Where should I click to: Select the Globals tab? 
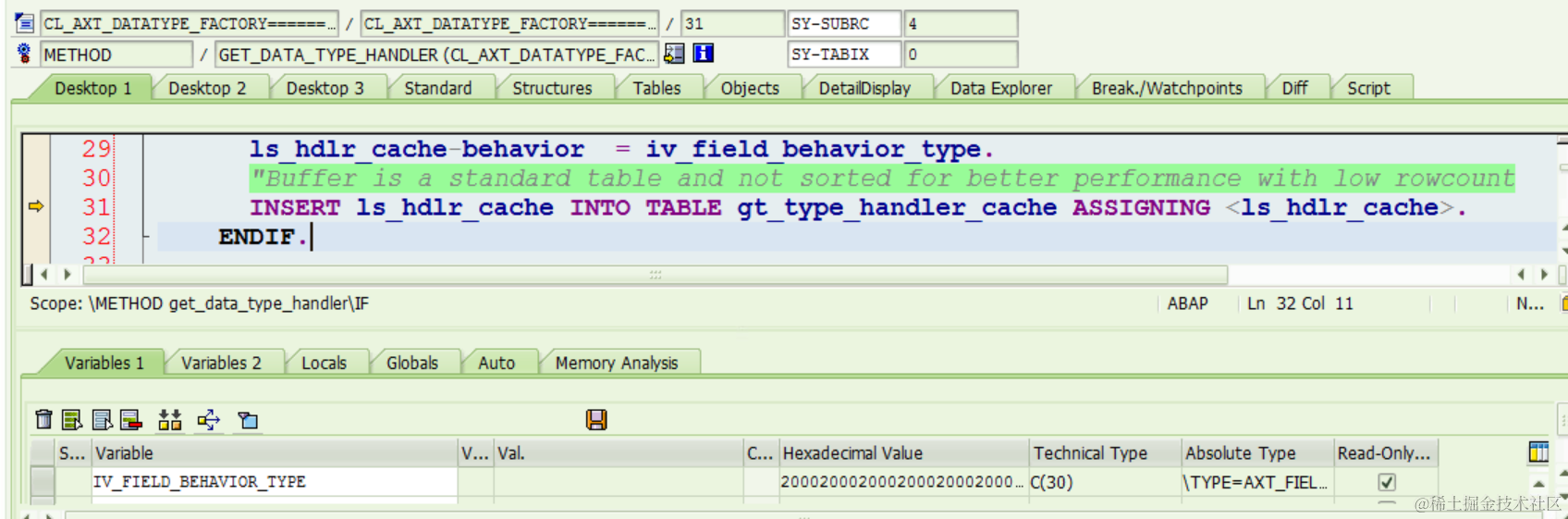[x=412, y=363]
